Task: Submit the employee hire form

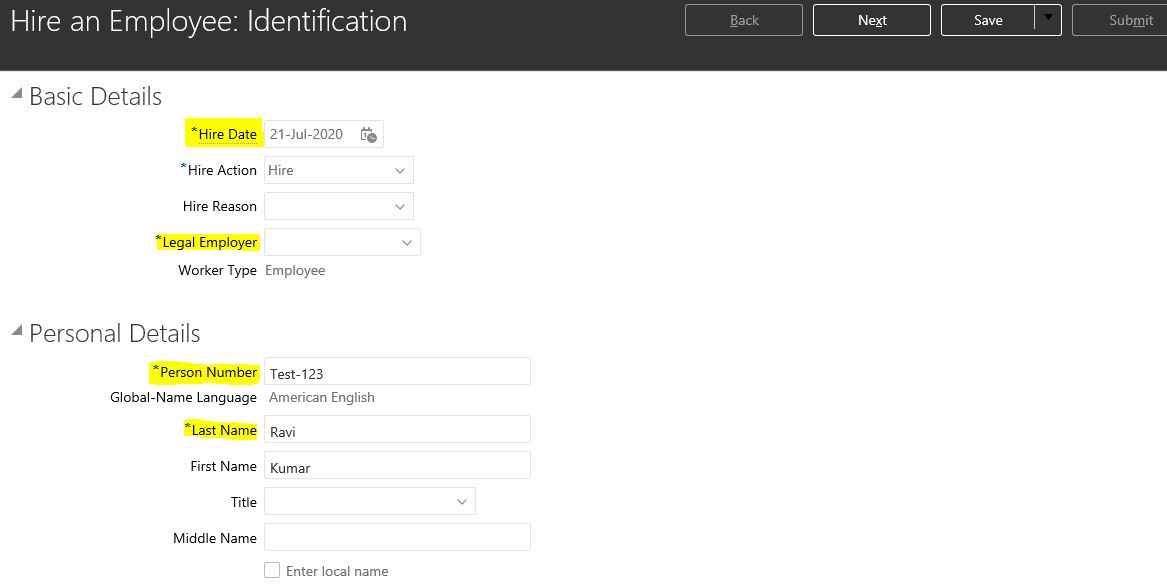Action: pyautogui.click(x=1130, y=19)
